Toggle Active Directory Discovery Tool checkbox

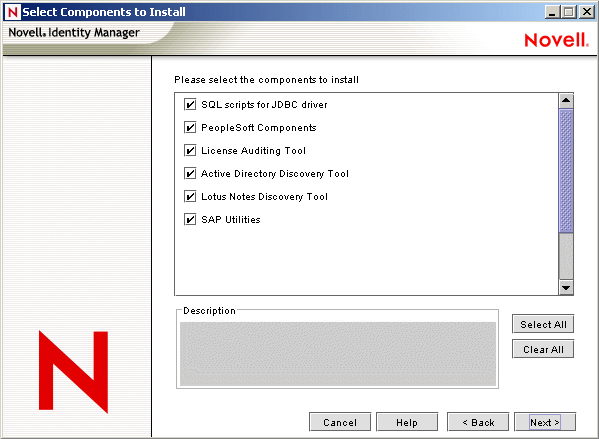[x=190, y=173]
